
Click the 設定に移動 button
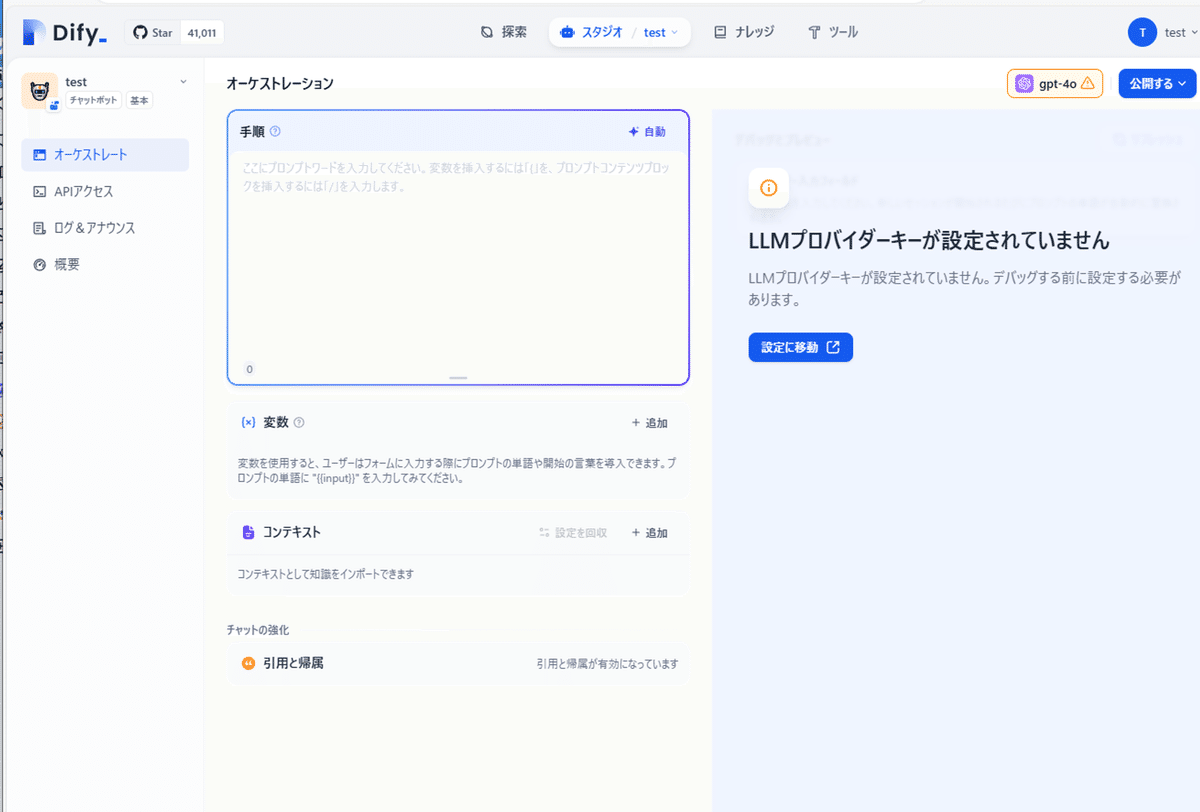[x=800, y=347]
